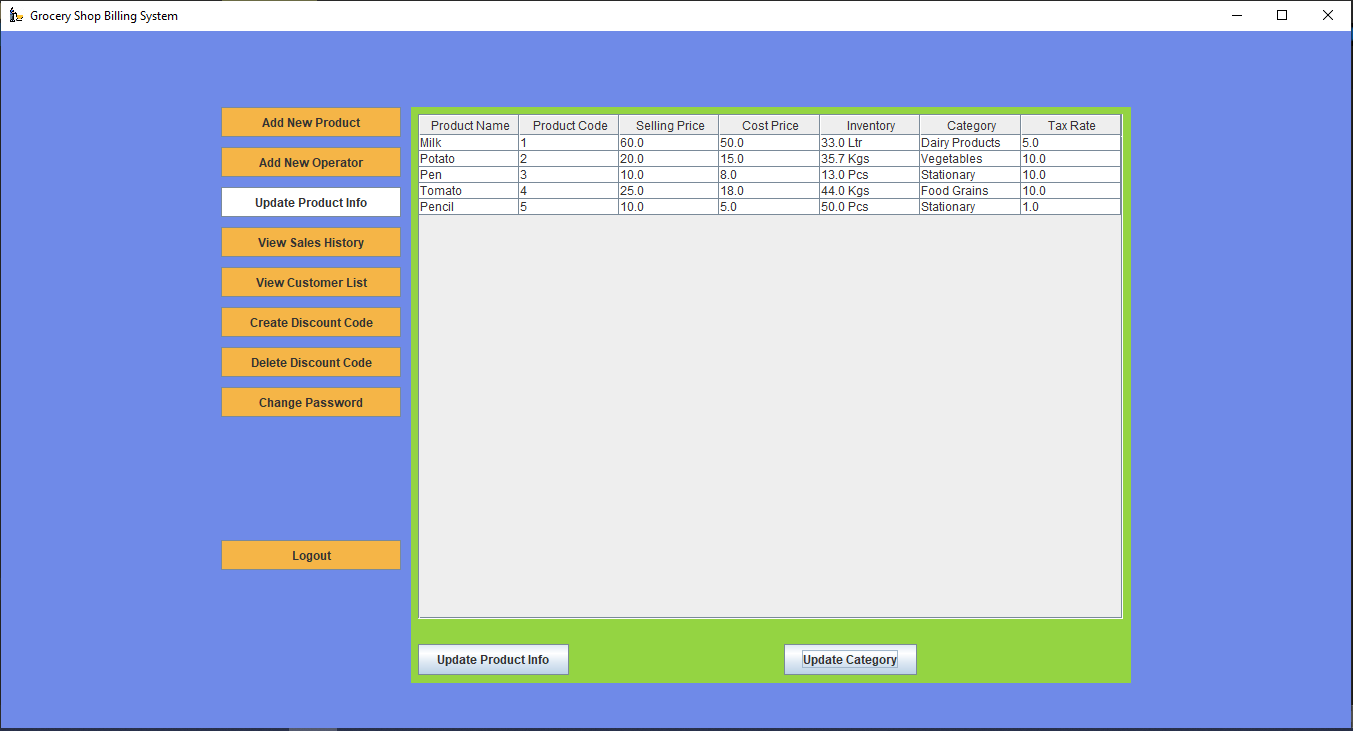Click Pen's Stationary category cell

[x=970, y=175]
